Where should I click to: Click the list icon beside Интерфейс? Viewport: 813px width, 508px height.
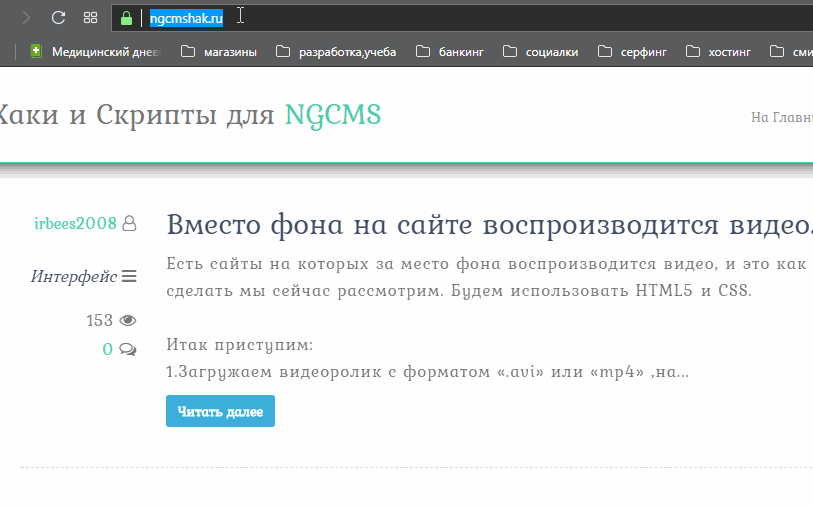tap(129, 276)
